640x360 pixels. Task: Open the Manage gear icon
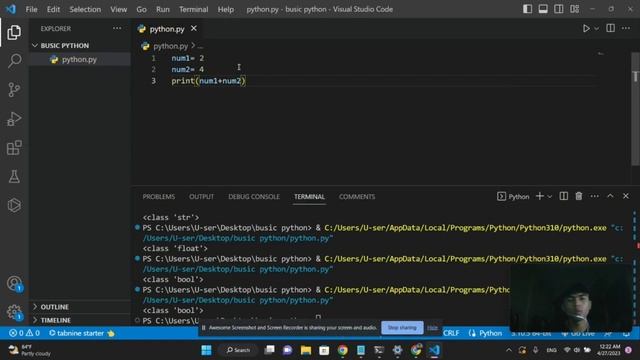coord(14,312)
